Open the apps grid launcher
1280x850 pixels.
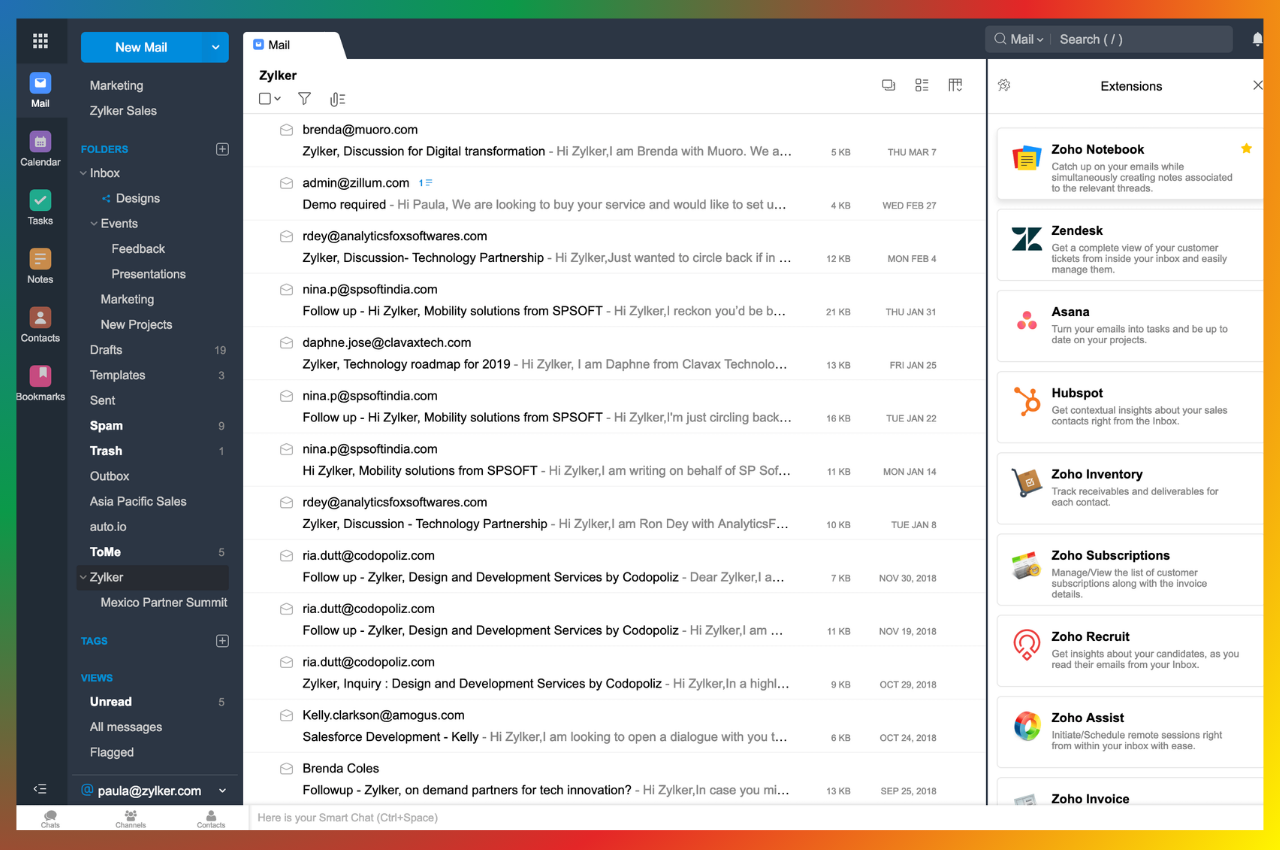[40, 41]
